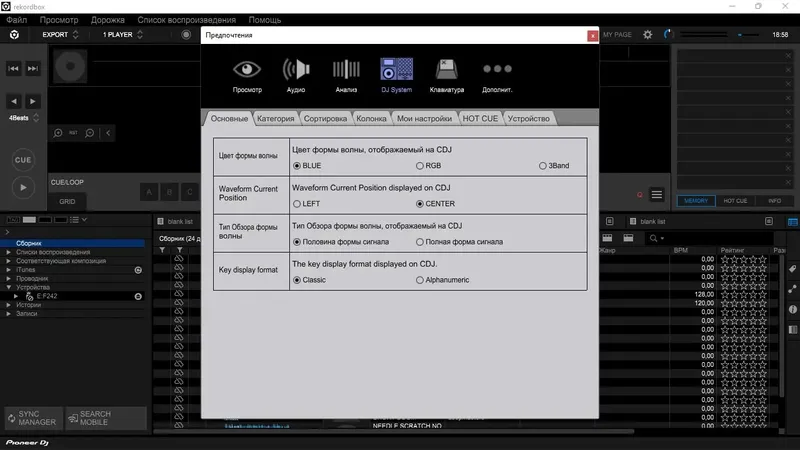Zoom out the waveform magnifier icon
Image resolution: width=800 pixels, height=450 pixels.
click(x=90, y=133)
